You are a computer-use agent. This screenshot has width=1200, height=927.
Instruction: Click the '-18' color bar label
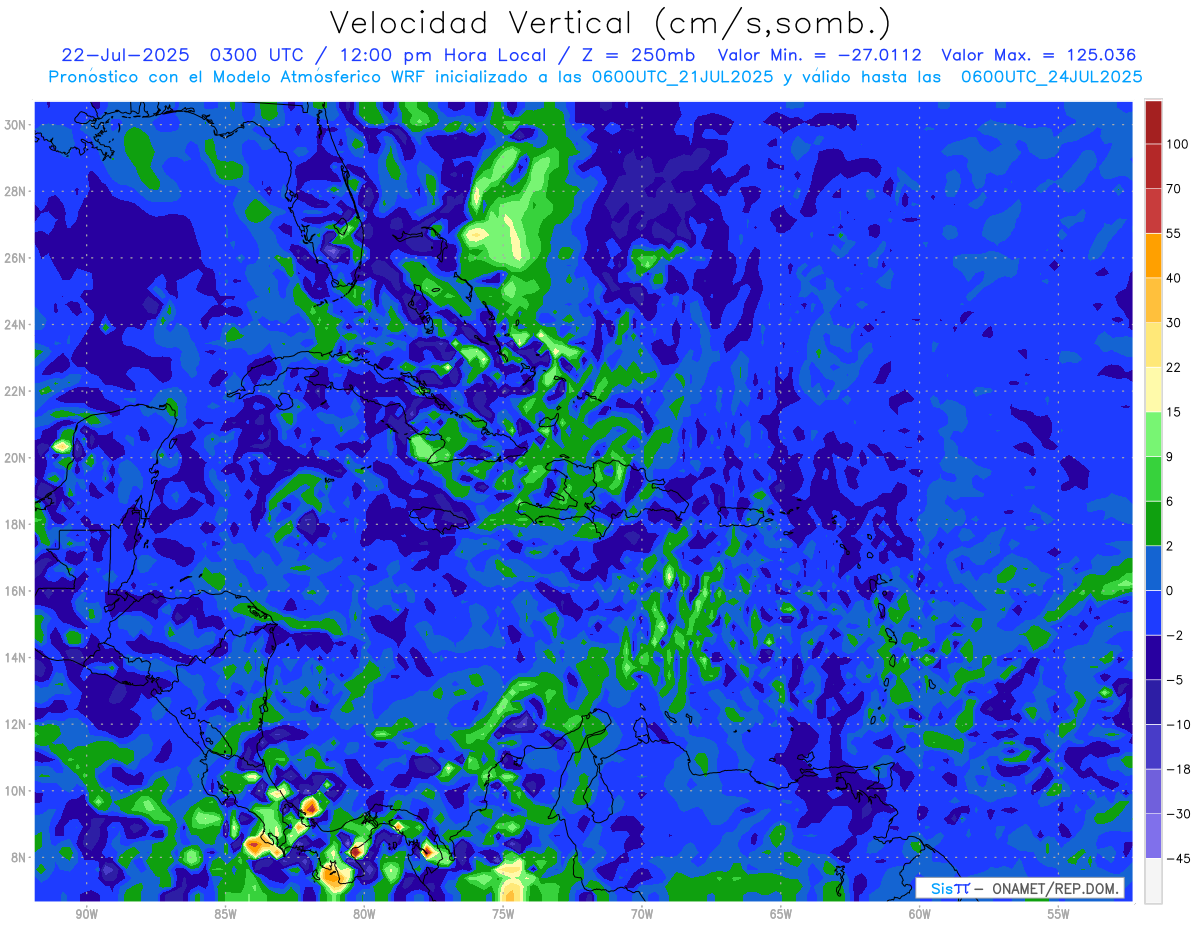coord(1177,769)
